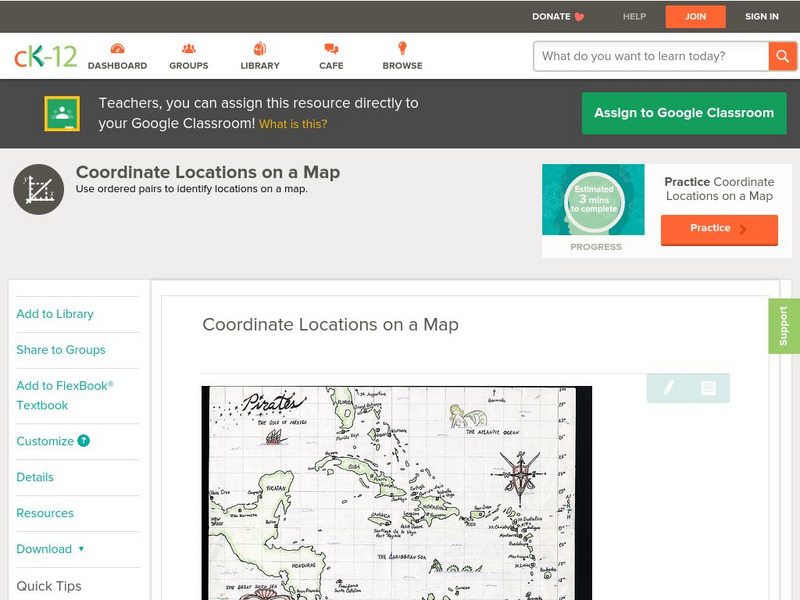This screenshot has width=800, height=600.
Task: Select the pencil highlight tool icon
Action: (x=668, y=388)
